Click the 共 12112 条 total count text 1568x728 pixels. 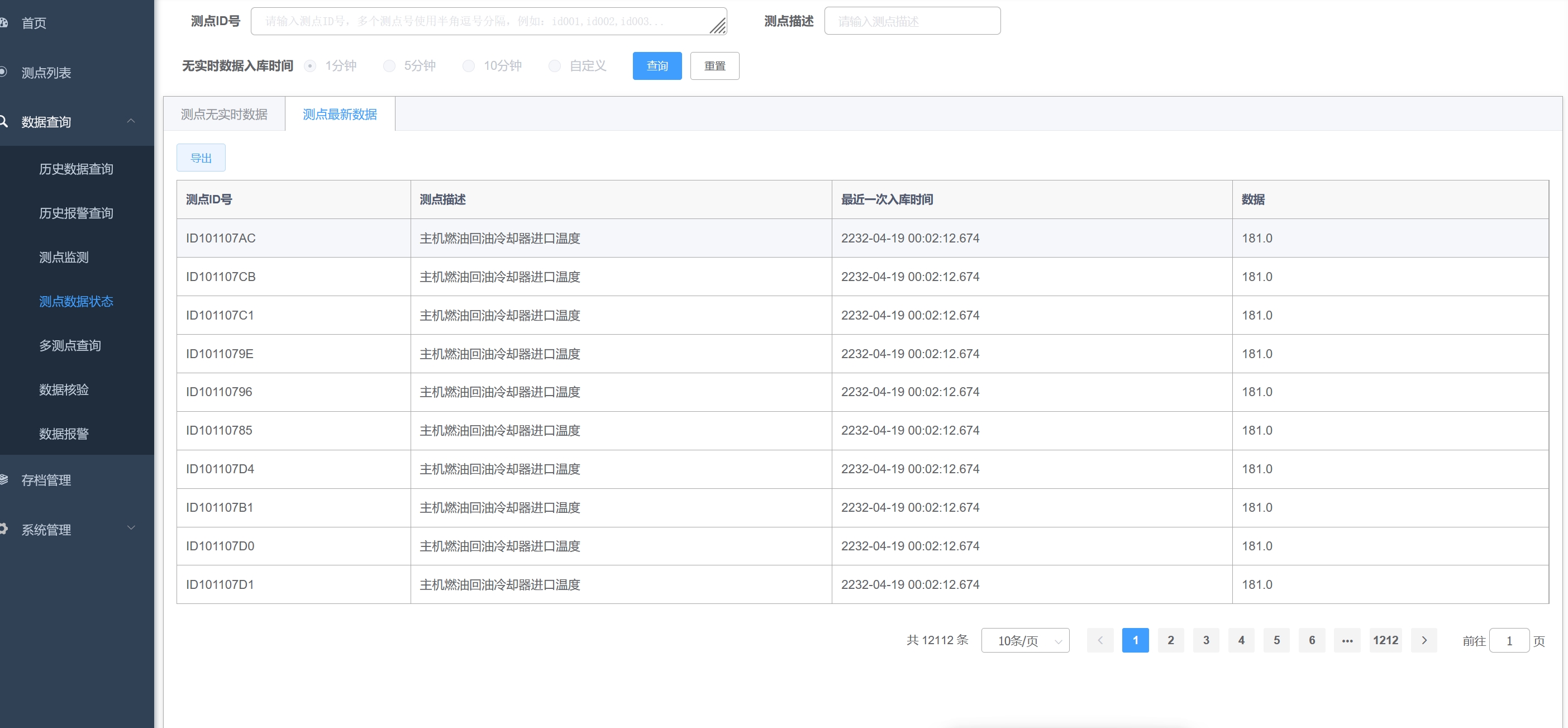coord(937,640)
